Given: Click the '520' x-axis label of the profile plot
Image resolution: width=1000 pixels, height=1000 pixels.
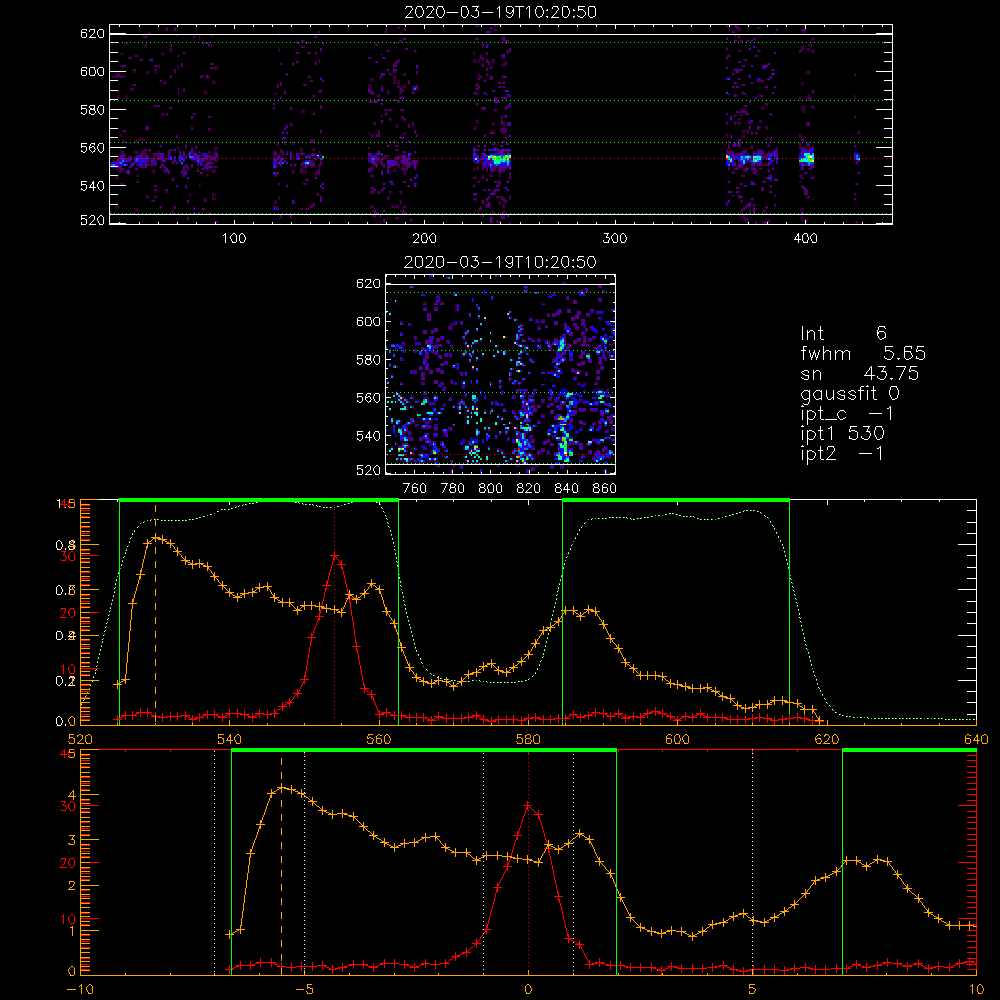Looking at the screenshot, I should [x=80, y=739].
